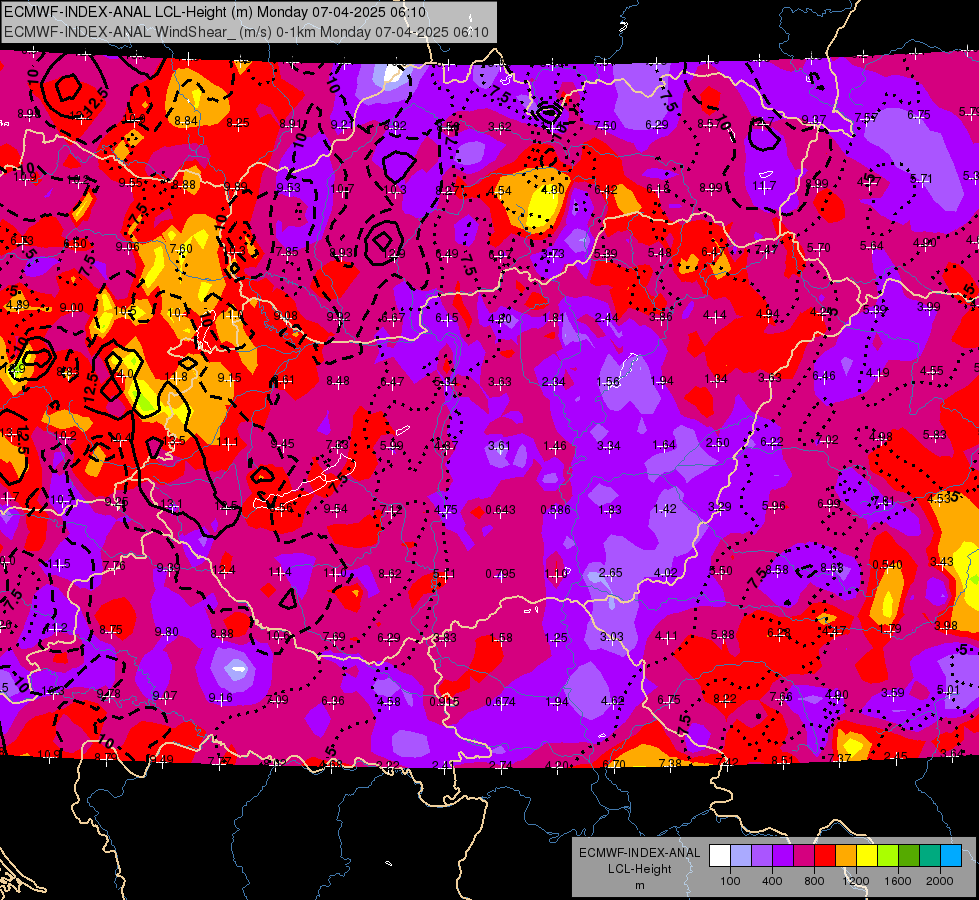Click the 11.8 value on the map
Viewport: 979px width, 900px height.
[x=176, y=377]
